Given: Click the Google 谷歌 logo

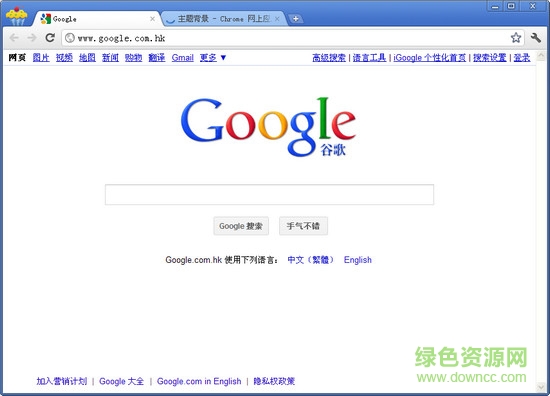Looking at the screenshot, I should 268,127.
